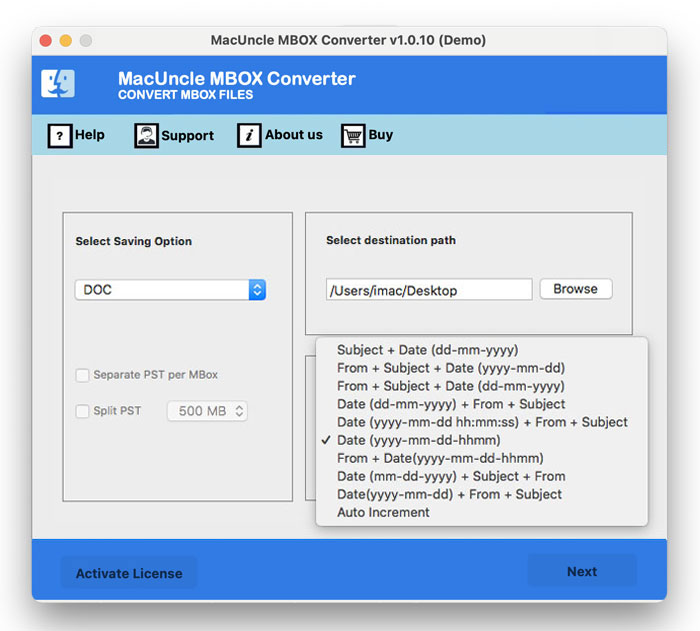Click the MacUncle Finder-face logo
Screen dimensions: 700x631
click(58, 84)
